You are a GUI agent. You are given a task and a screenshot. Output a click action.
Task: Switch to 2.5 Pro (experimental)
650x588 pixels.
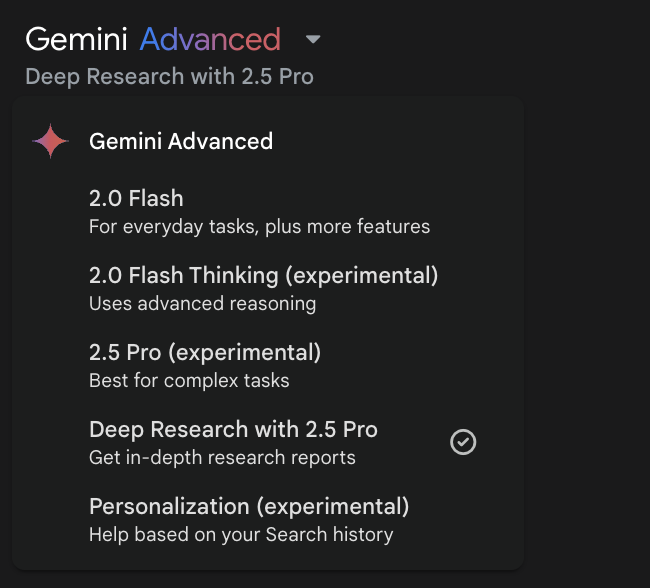268,366
